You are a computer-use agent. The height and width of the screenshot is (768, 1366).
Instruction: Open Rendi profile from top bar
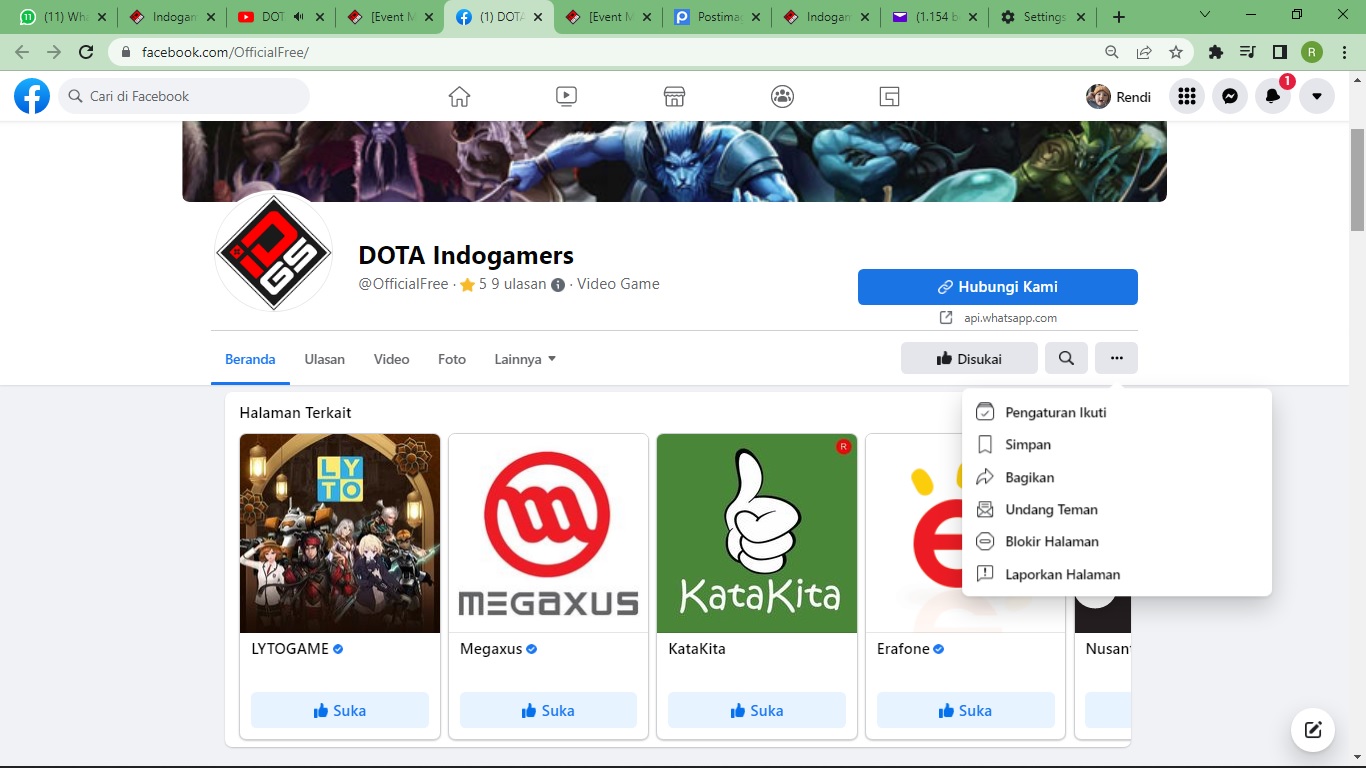coord(1119,96)
